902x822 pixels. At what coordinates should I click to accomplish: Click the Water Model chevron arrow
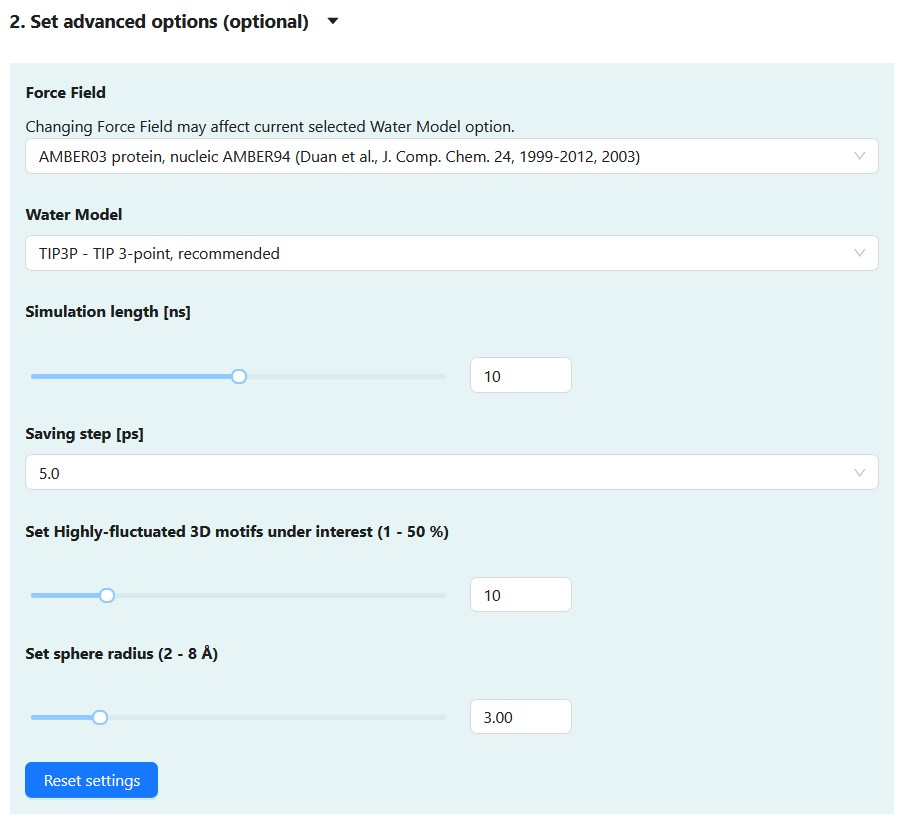[x=859, y=253]
